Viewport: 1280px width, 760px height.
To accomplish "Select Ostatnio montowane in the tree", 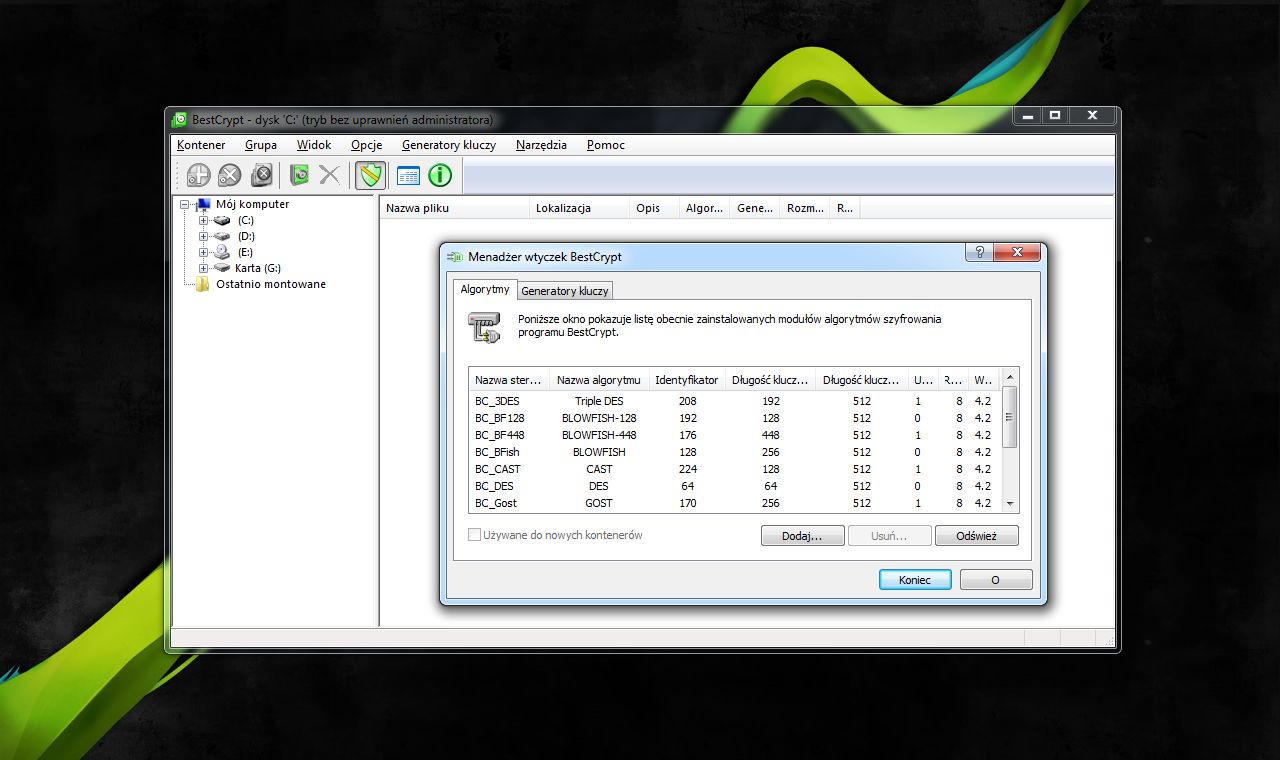I will (x=271, y=284).
